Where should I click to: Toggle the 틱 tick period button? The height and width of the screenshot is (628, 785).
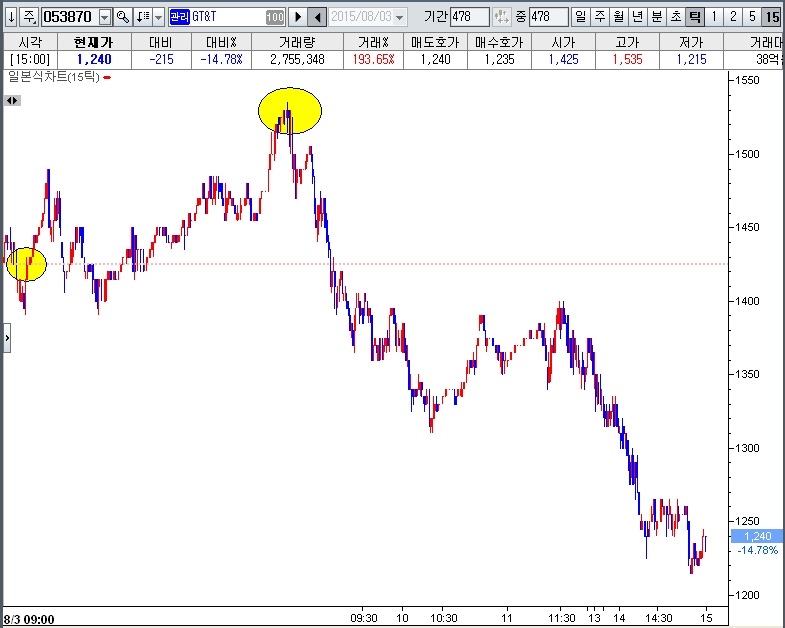(x=694, y=17)
